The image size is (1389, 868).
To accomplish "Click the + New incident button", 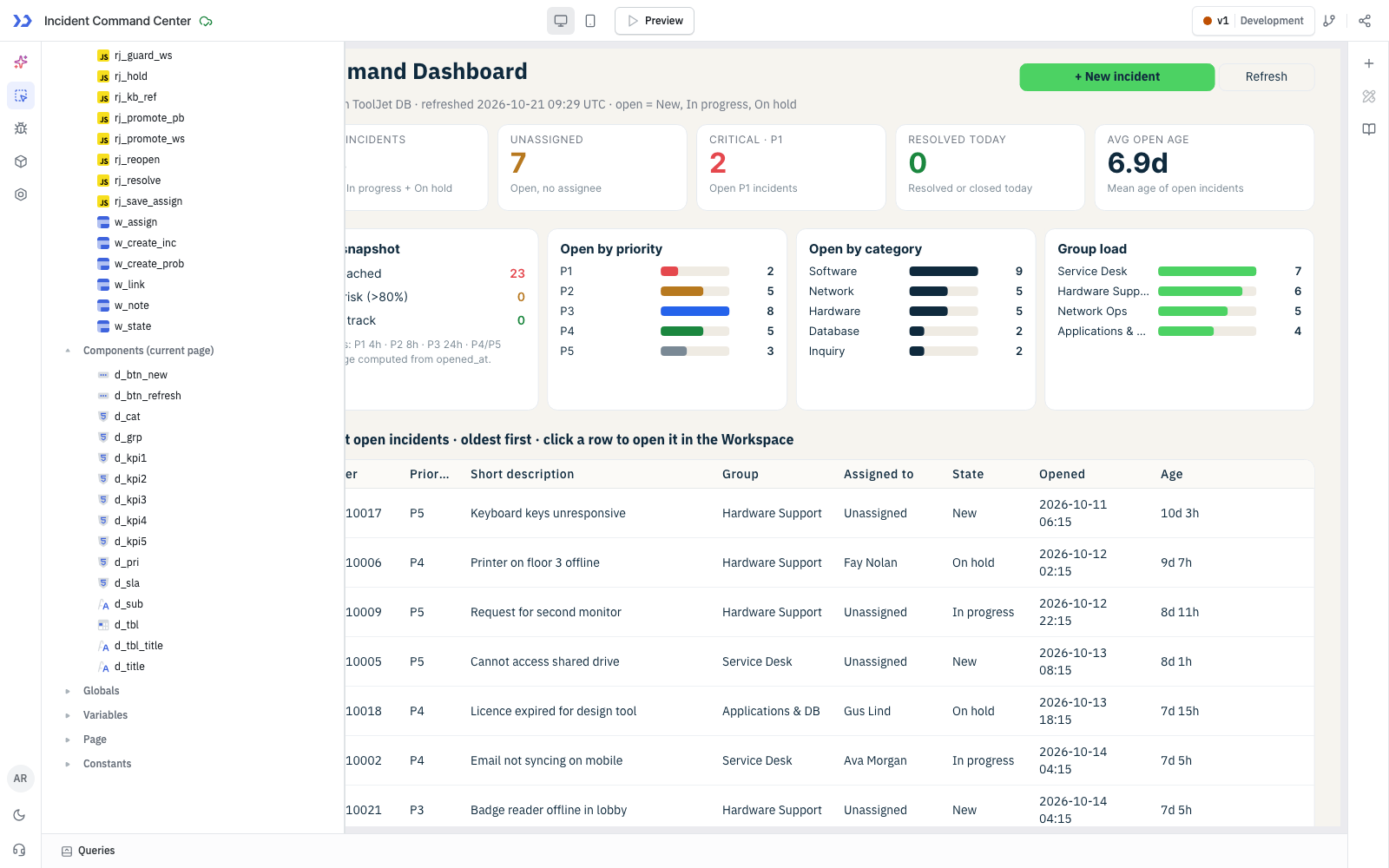I will point(1117,76).
